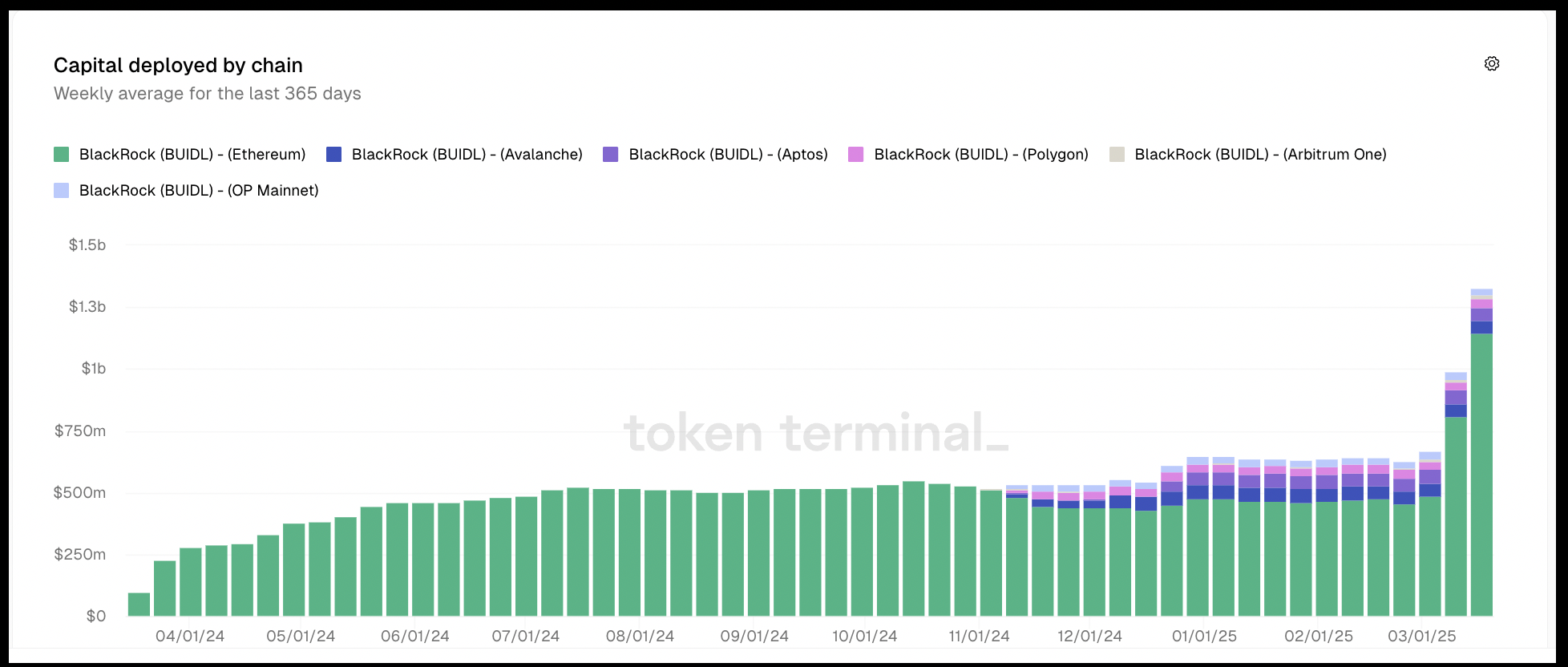The image size is (1568, 667).
Task: Click the 01/01/25 x-axis date label
Action: click(x=1204, y=637)
